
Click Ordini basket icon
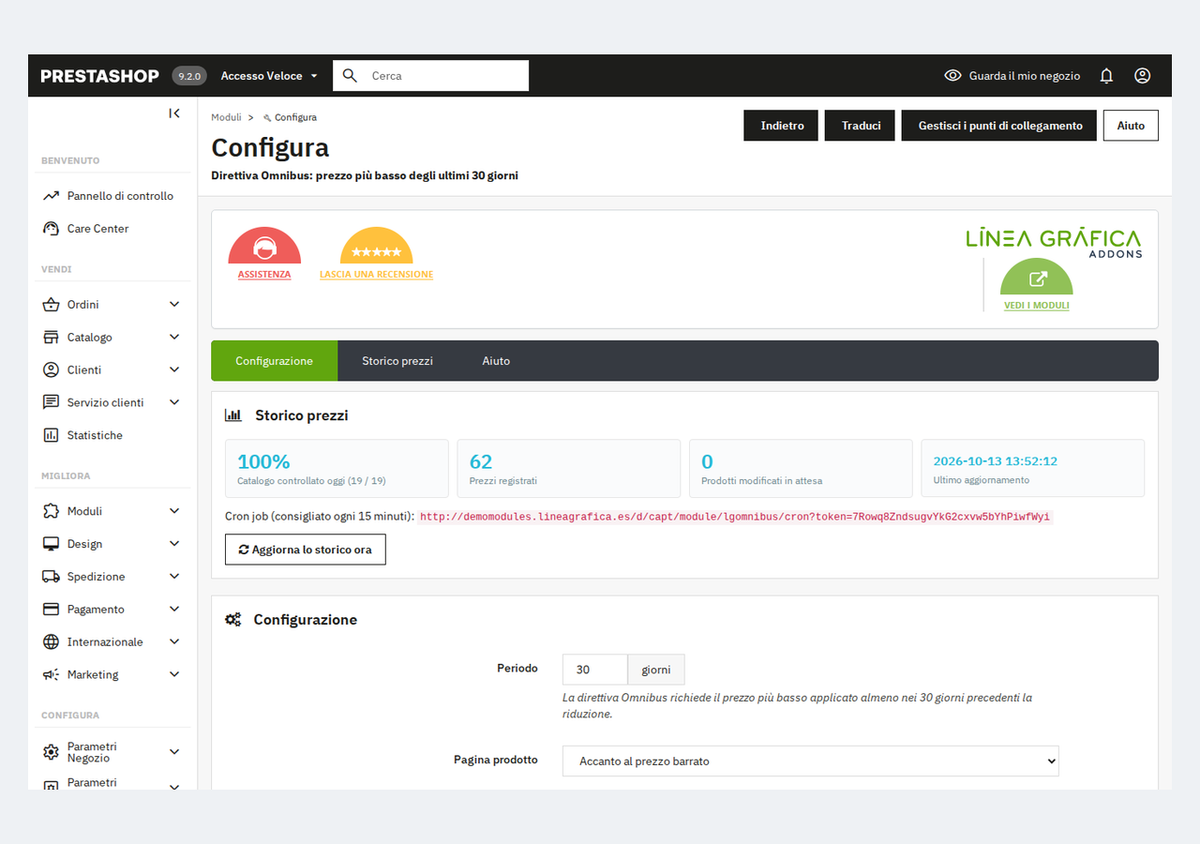click(x=51, y=304)
